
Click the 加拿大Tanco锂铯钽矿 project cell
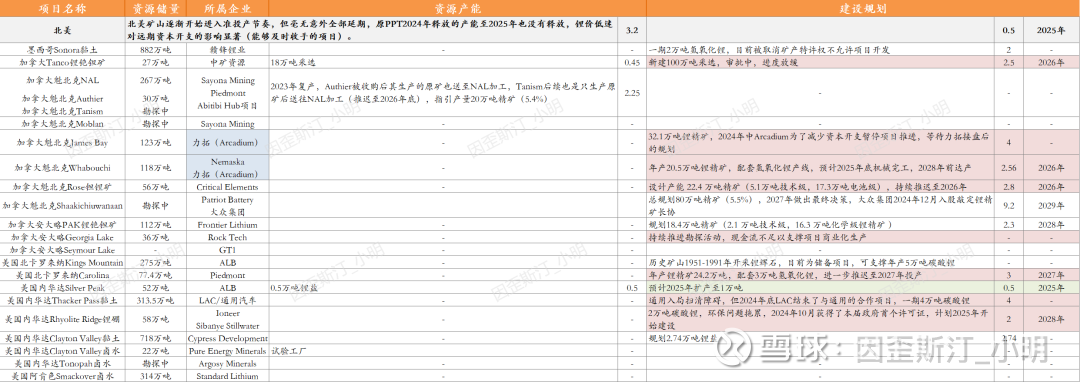63,62
